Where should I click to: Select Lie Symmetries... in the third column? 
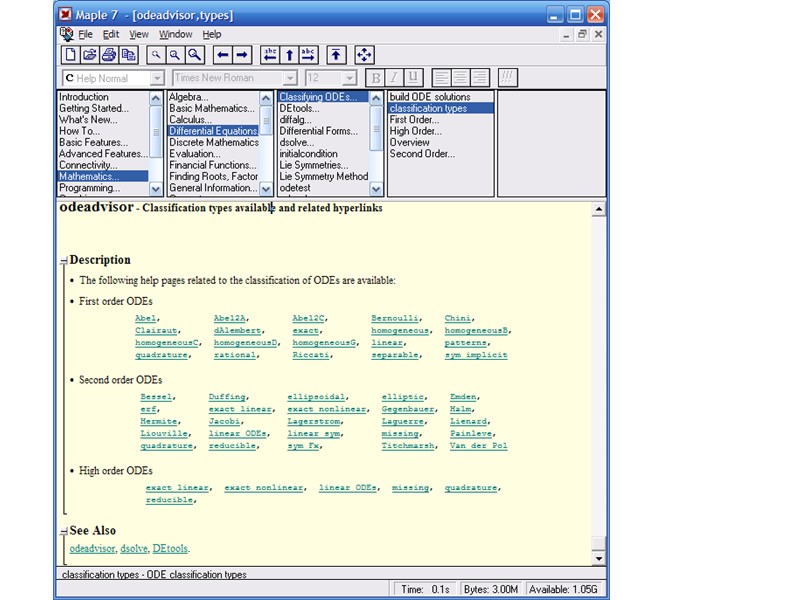click(x=314, y=165)
